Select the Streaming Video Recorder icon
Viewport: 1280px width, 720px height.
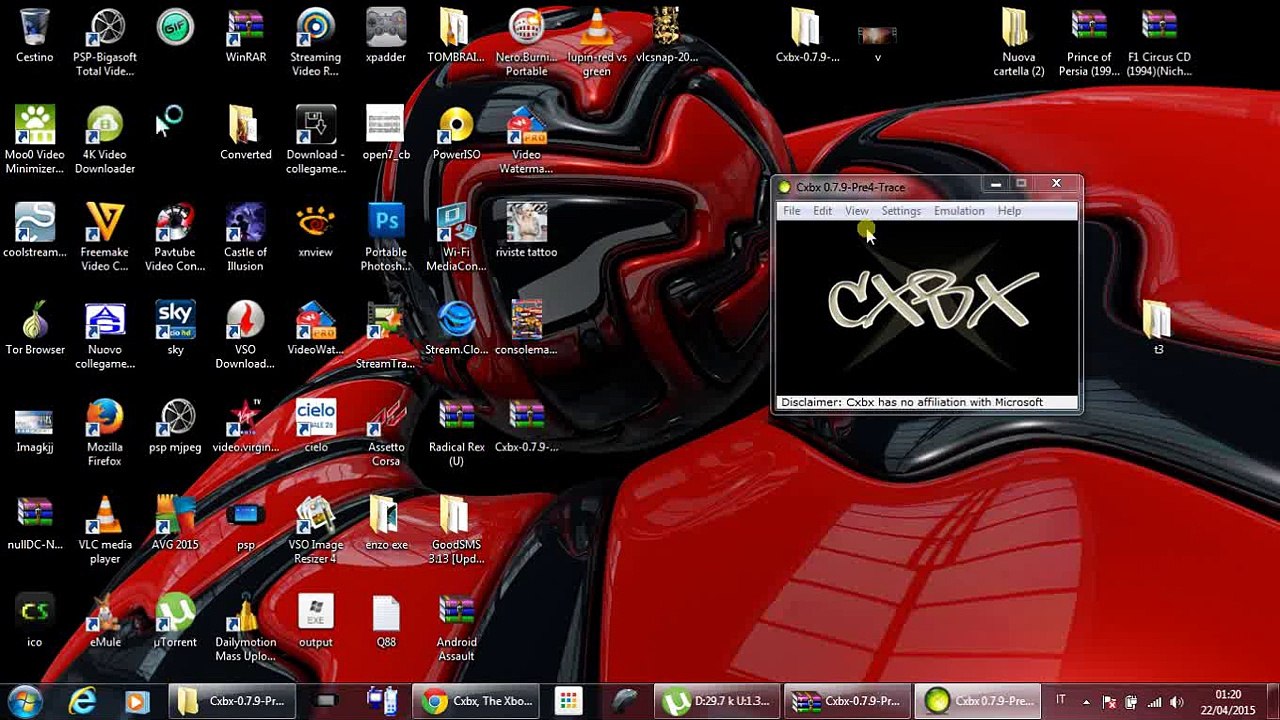(316, 44)
